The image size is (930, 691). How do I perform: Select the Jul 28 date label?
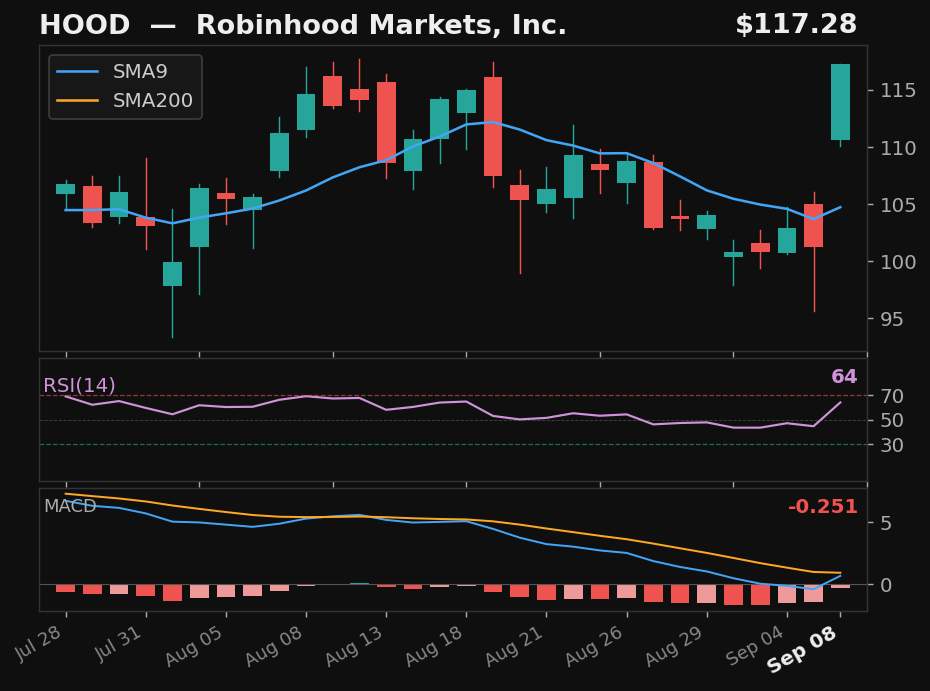39,644
